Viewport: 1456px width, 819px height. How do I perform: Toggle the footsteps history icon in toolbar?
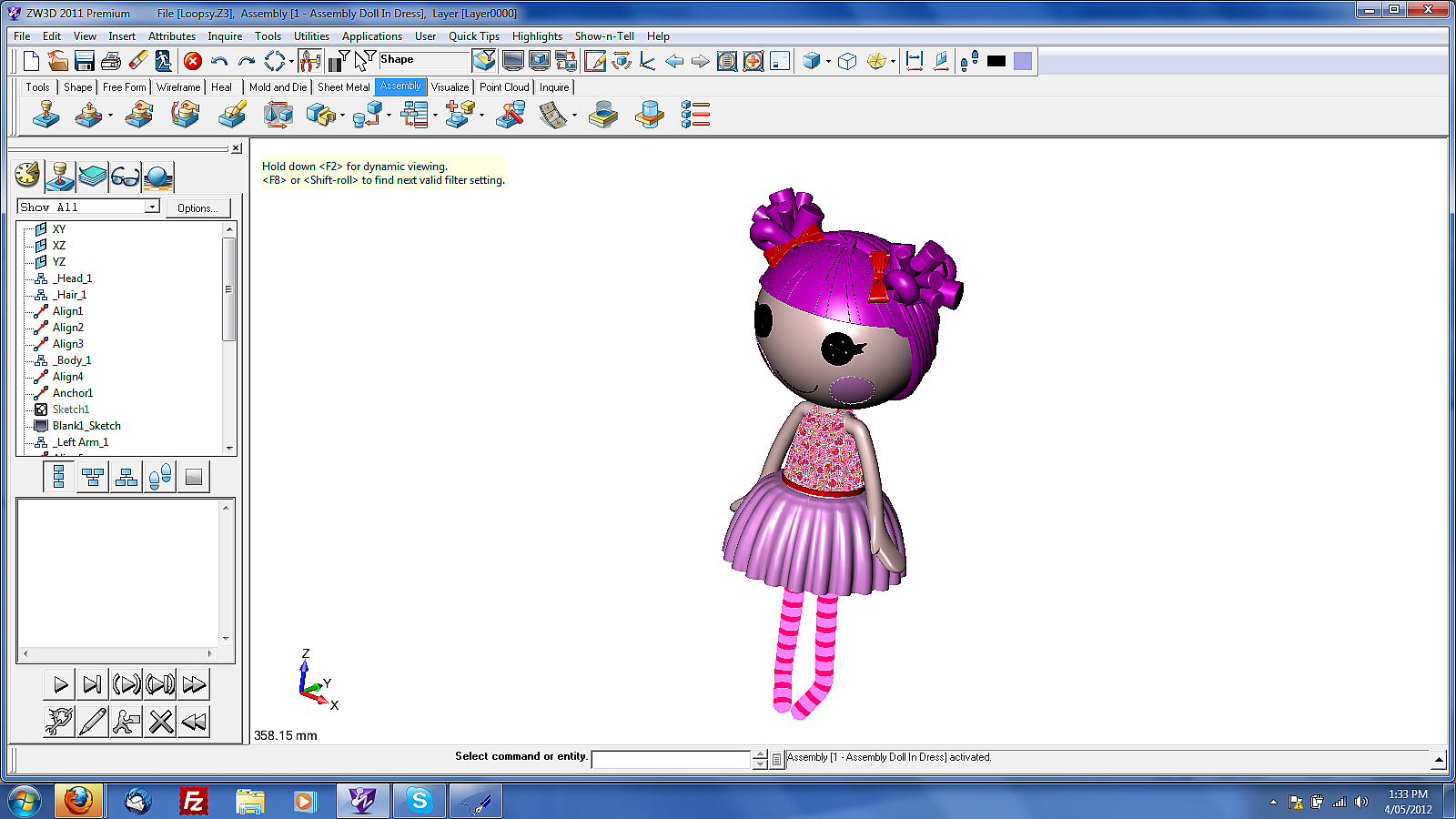click(x=969, y=61)
